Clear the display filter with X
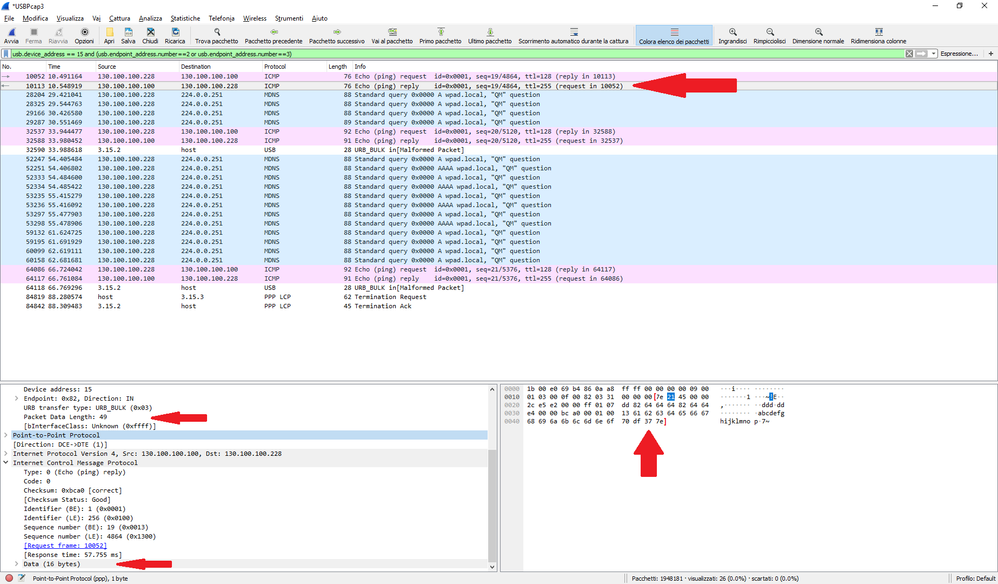998x584 pixels. point(910,54)
